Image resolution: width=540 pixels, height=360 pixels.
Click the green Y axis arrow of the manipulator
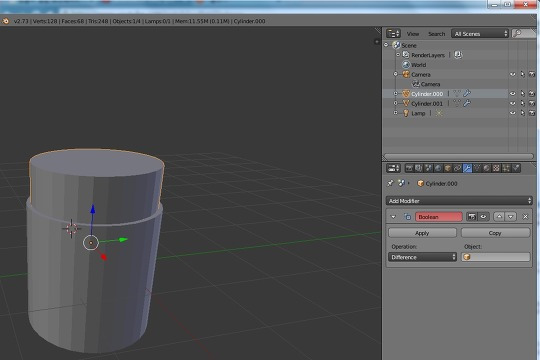coord(123,239)
